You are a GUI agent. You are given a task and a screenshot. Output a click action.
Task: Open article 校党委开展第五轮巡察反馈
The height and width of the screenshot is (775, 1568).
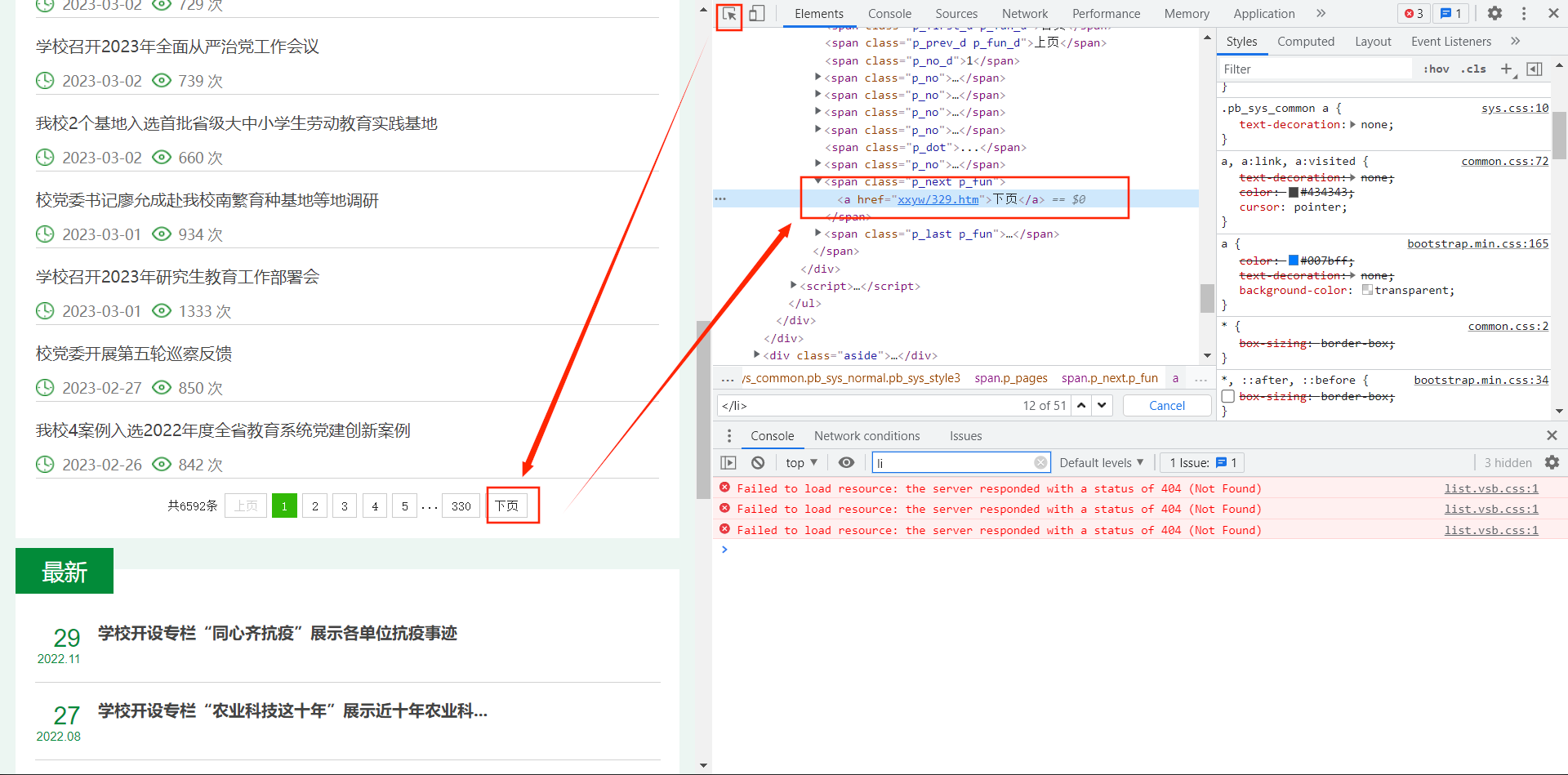pos(134,354)
